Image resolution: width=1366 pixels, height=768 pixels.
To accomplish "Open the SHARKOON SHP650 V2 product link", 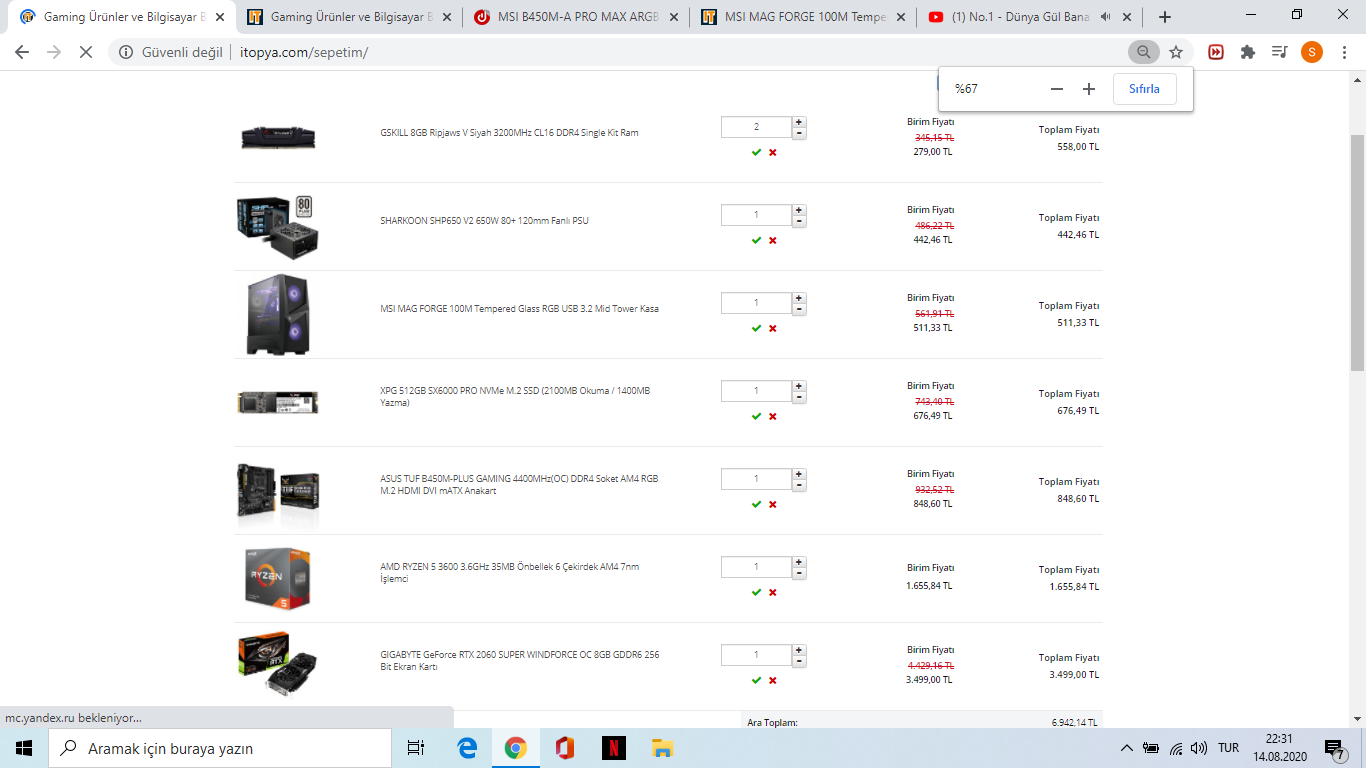I will 484,221.
